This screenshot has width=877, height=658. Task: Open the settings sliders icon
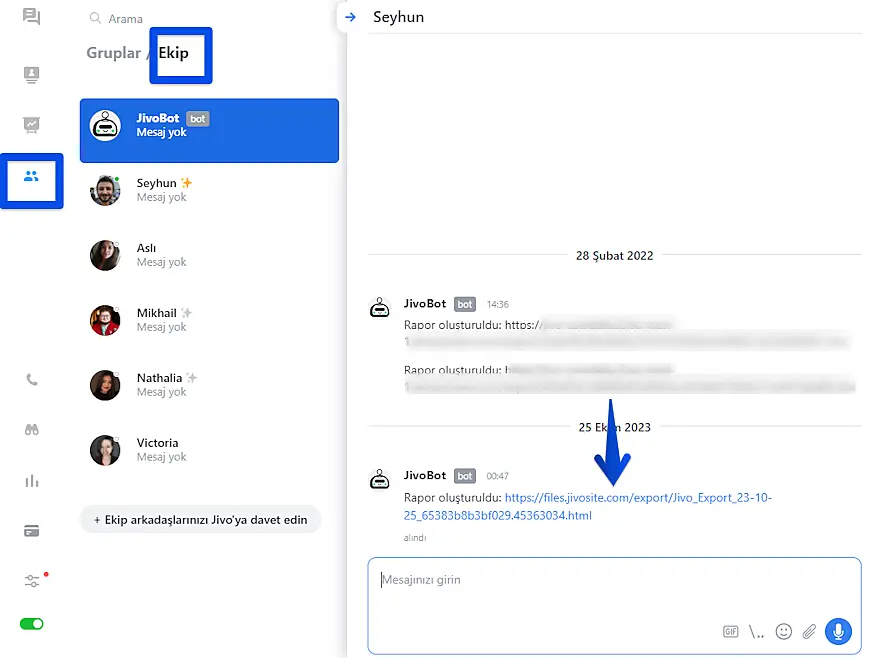(x=32, y=581)
